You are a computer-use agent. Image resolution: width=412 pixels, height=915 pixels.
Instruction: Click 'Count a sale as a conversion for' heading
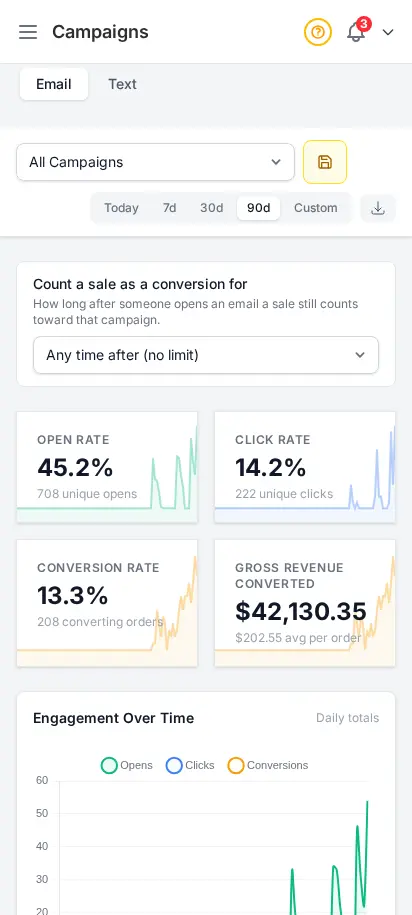(140, 284)
